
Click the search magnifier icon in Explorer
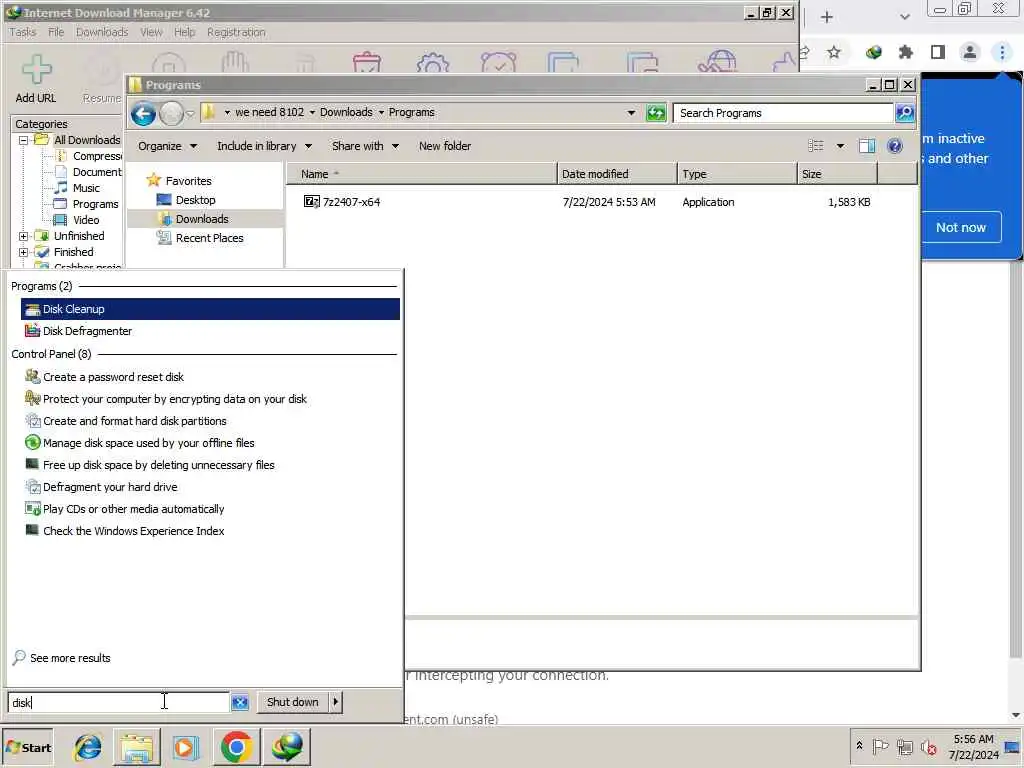click(x=904, y=113)
